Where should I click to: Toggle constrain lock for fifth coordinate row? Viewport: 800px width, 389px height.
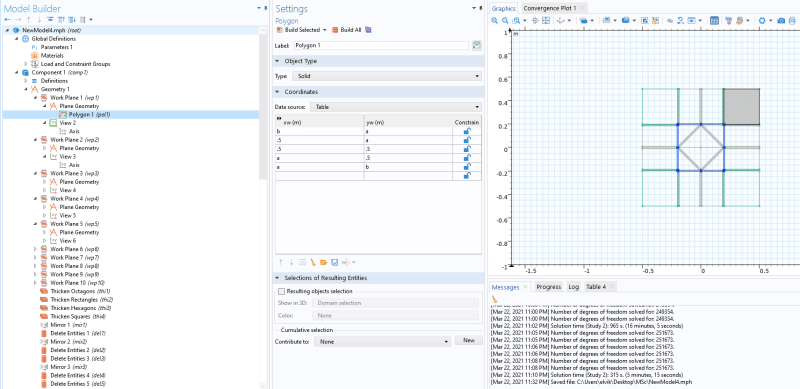(467, 167)
